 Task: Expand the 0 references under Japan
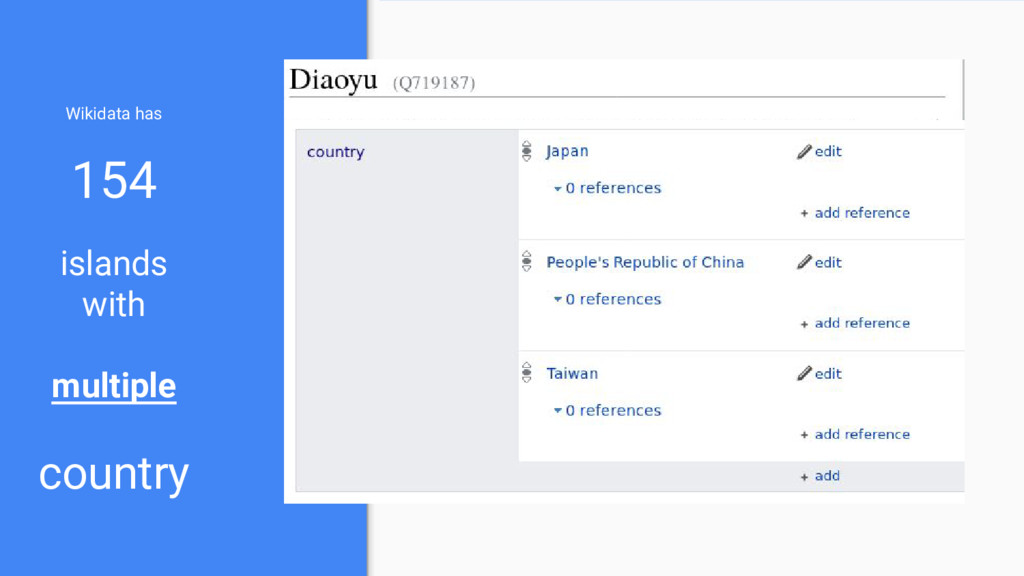tap(607, 188)
